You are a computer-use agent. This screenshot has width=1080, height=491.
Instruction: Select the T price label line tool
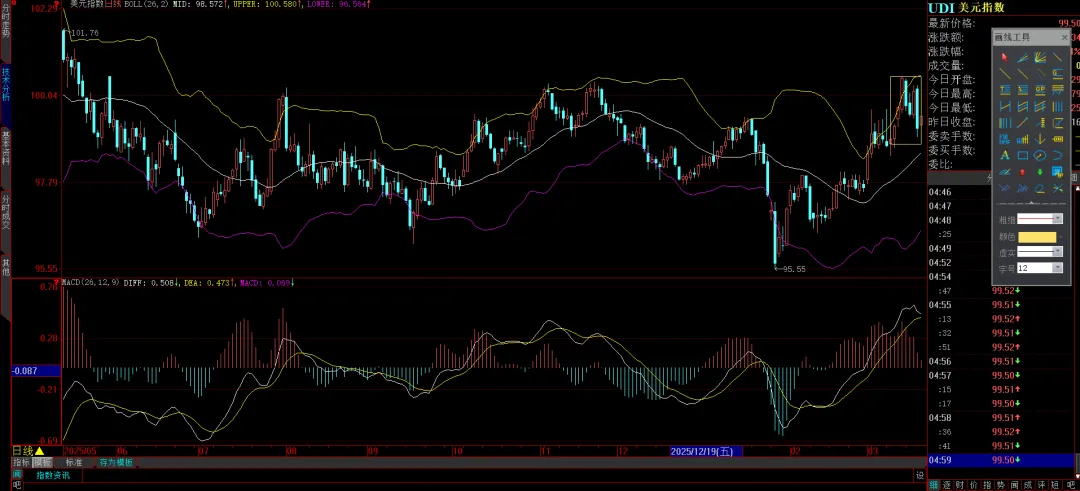tap(1005, 90)
